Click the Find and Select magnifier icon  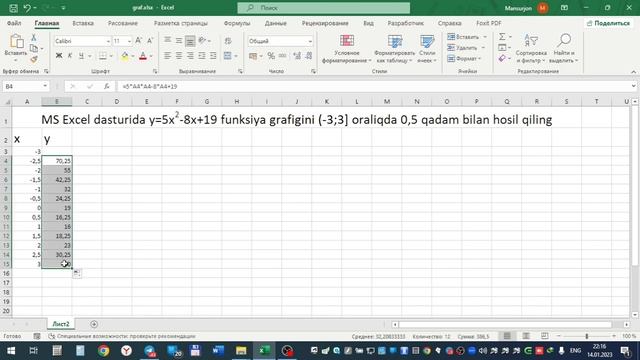[564, 41]
